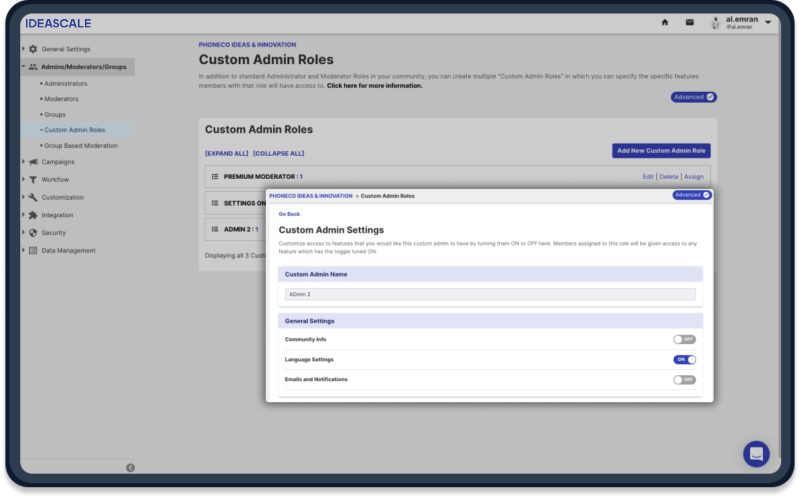Turn off Language Settings toggle
The height and width of the screenshot is (498, 800).
click(x=684, y=360)
